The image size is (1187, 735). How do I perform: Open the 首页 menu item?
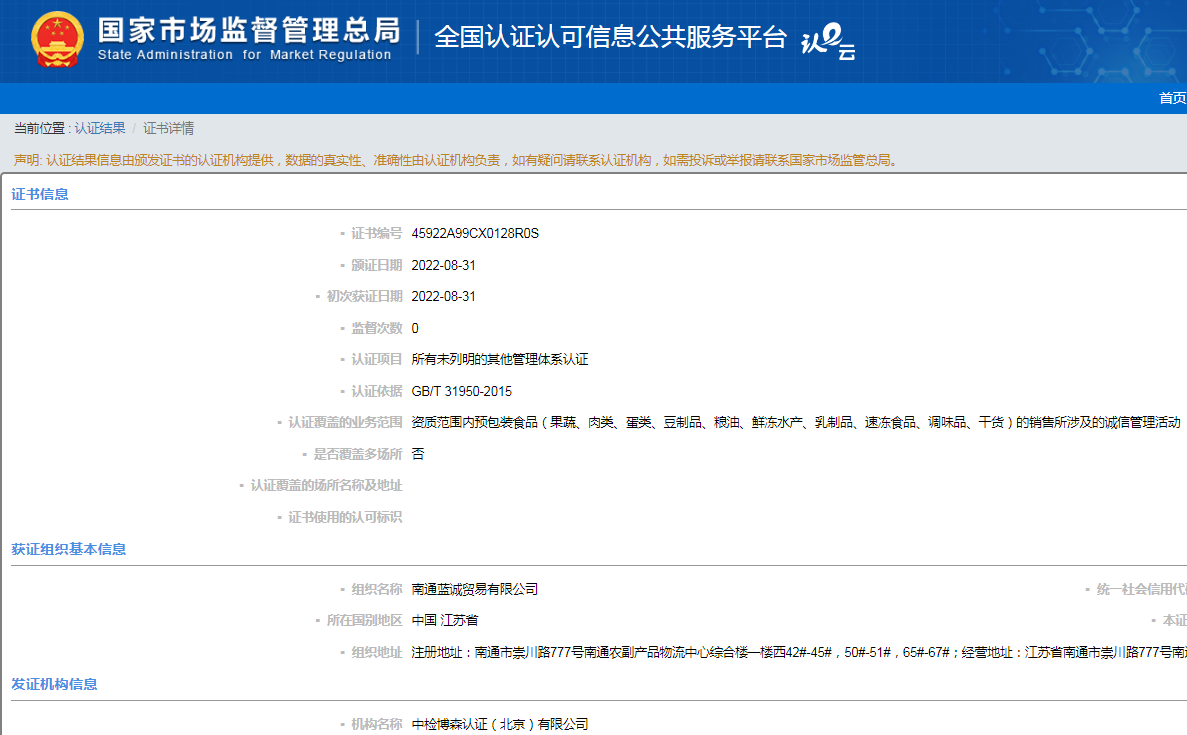coord(1172,98)
